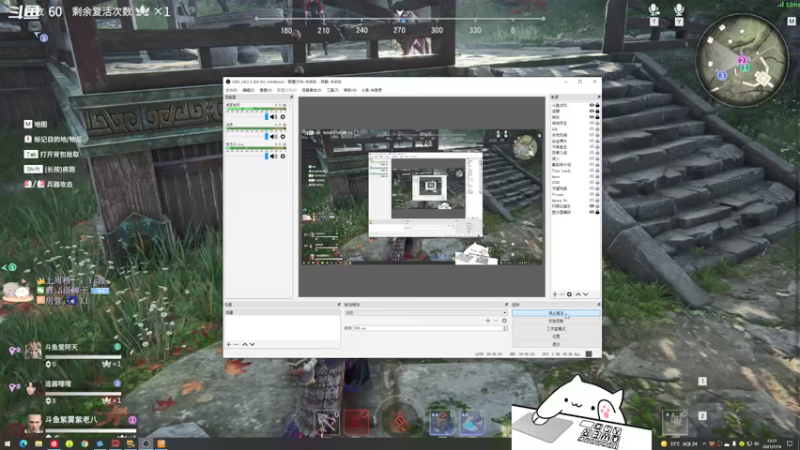The image size is (800, 450).
Task: Add a new scene with plus icon
Action: [x=229, y=344]
